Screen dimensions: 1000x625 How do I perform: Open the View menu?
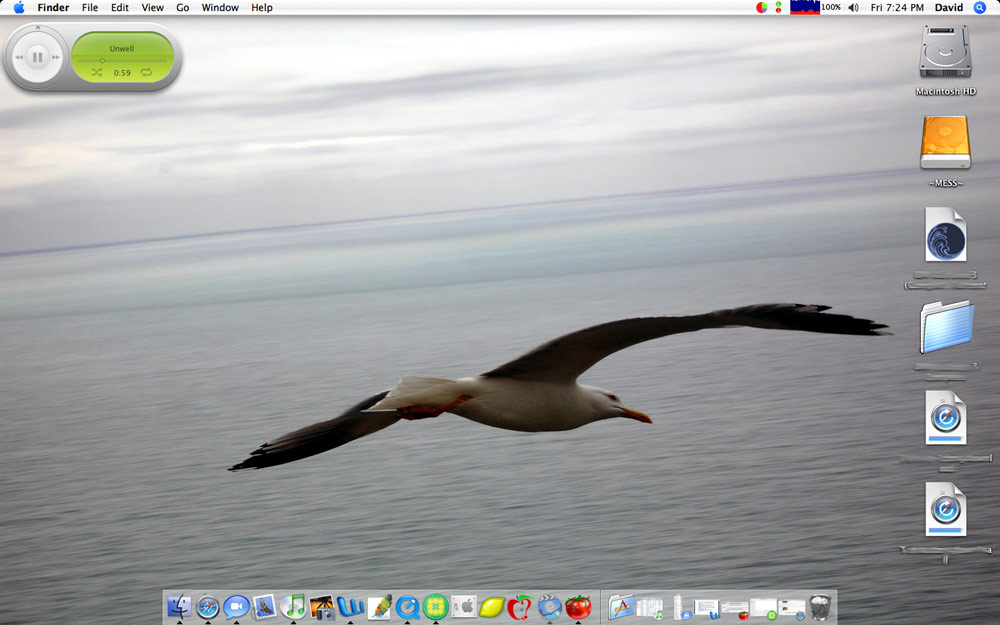(152, 8)
